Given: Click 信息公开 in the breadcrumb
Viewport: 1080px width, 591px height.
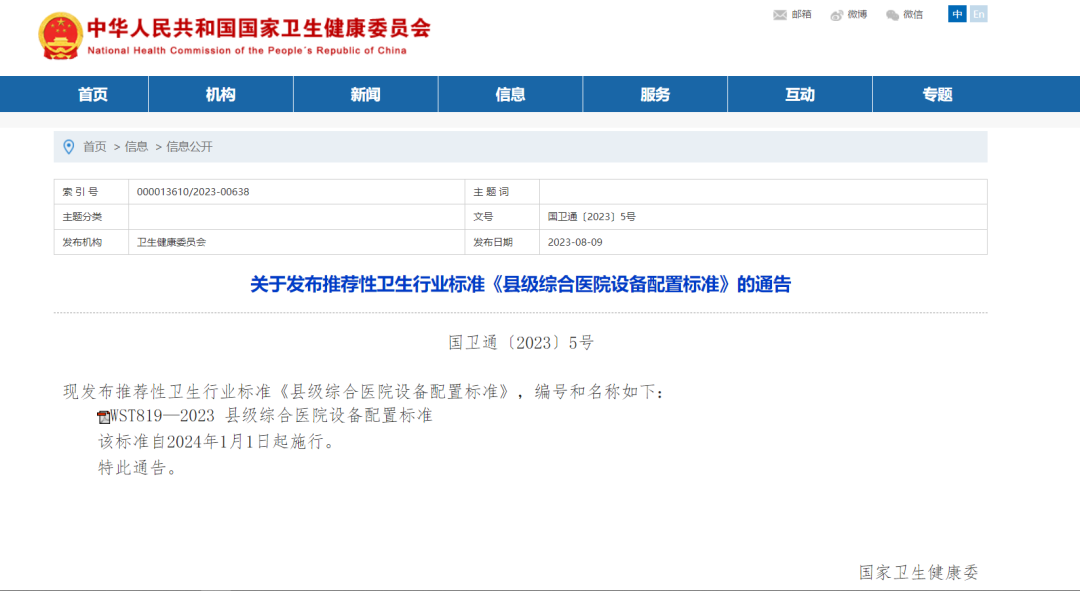Looking at the screenshot, I should click(x=189, y=147).
